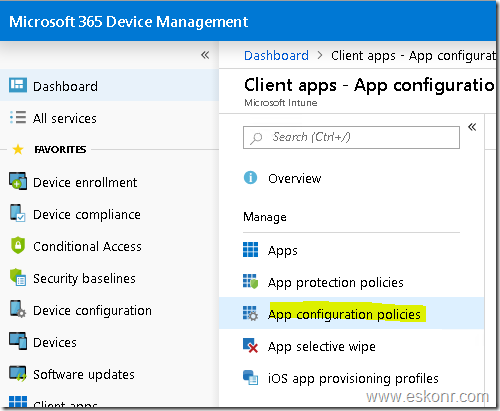Click the App selective wipe icon
Viewport: 500px width, 411px height.
click(x=250, y=346)
